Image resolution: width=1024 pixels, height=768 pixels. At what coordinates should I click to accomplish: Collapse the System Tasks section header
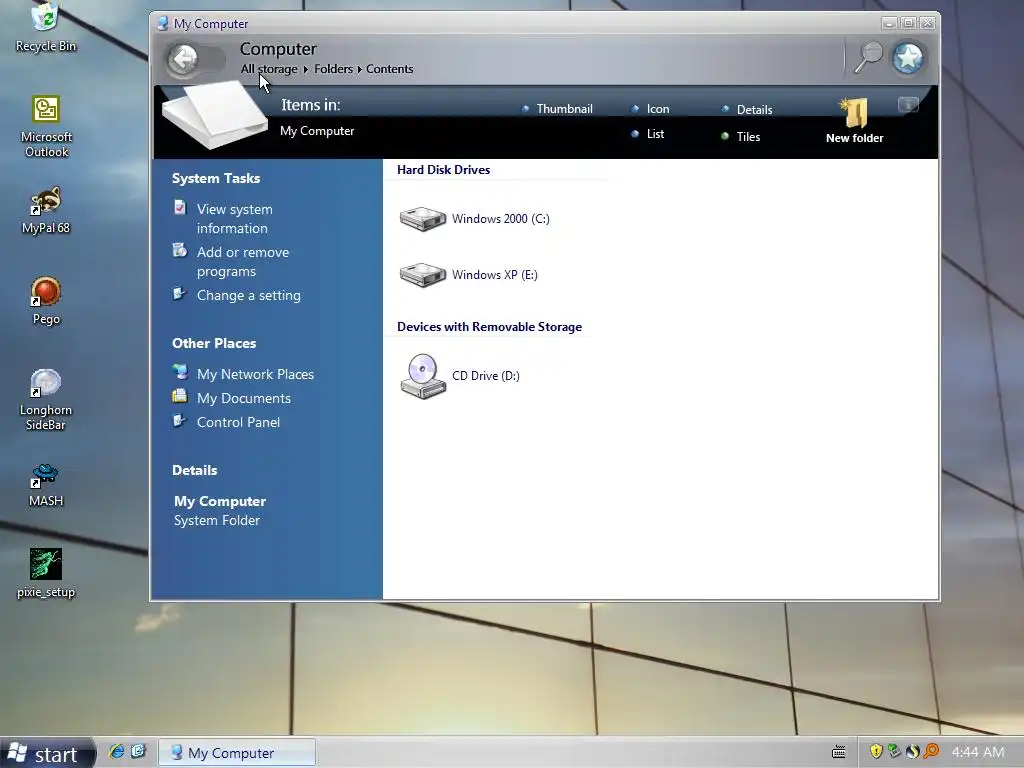point(216,178)
